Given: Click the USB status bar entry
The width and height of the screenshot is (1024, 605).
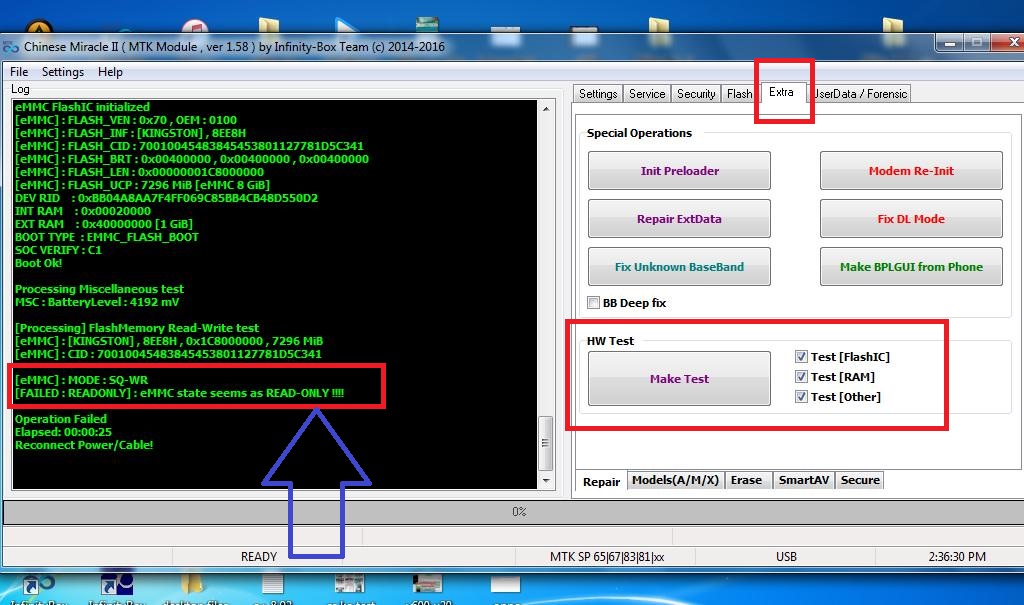Looking at the screenshot, I should (x=786, y=557).
